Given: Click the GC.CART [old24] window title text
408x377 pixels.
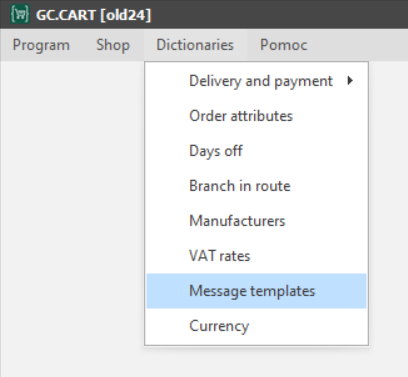Looking at the screenshot, I should 93,15.
